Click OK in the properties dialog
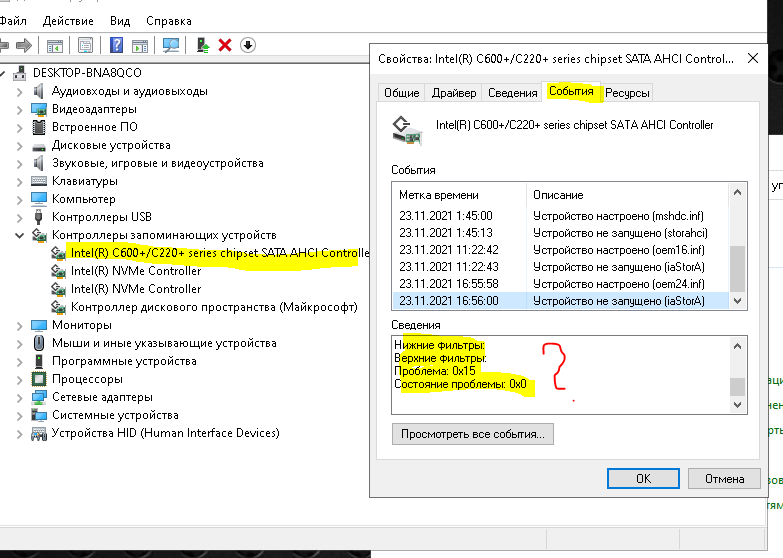The height and width of the screenshot is (558, 783). 643,479
